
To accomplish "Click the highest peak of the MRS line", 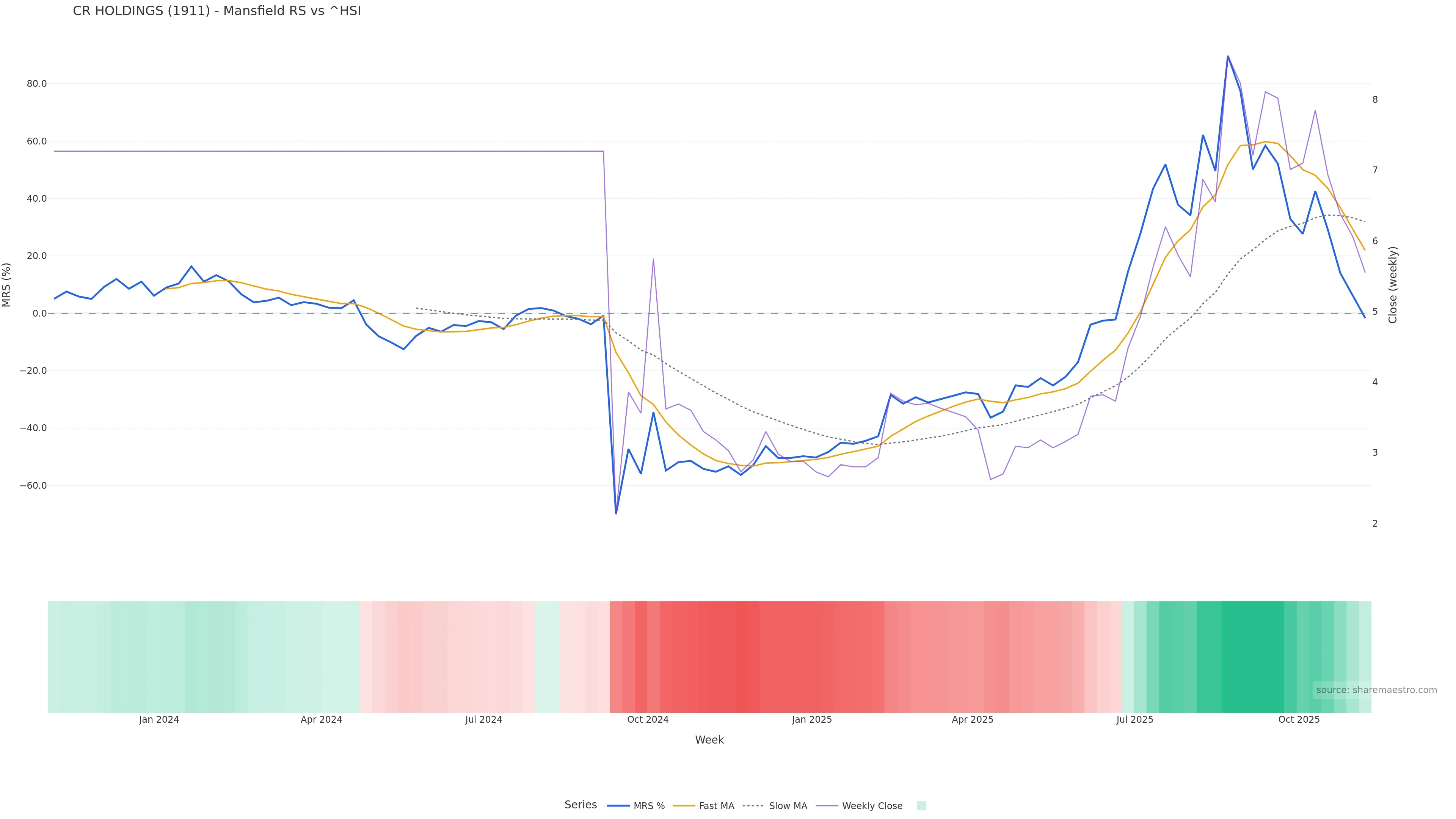I will pyautogui.click(x=1228, y=56).
